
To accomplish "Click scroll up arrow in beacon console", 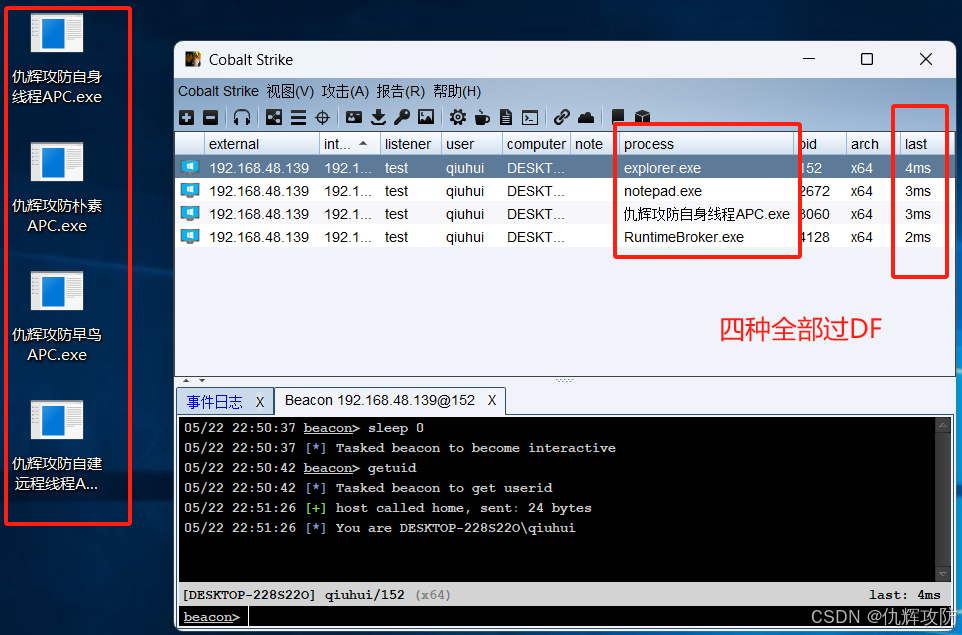I will click(x=943, y=425).
